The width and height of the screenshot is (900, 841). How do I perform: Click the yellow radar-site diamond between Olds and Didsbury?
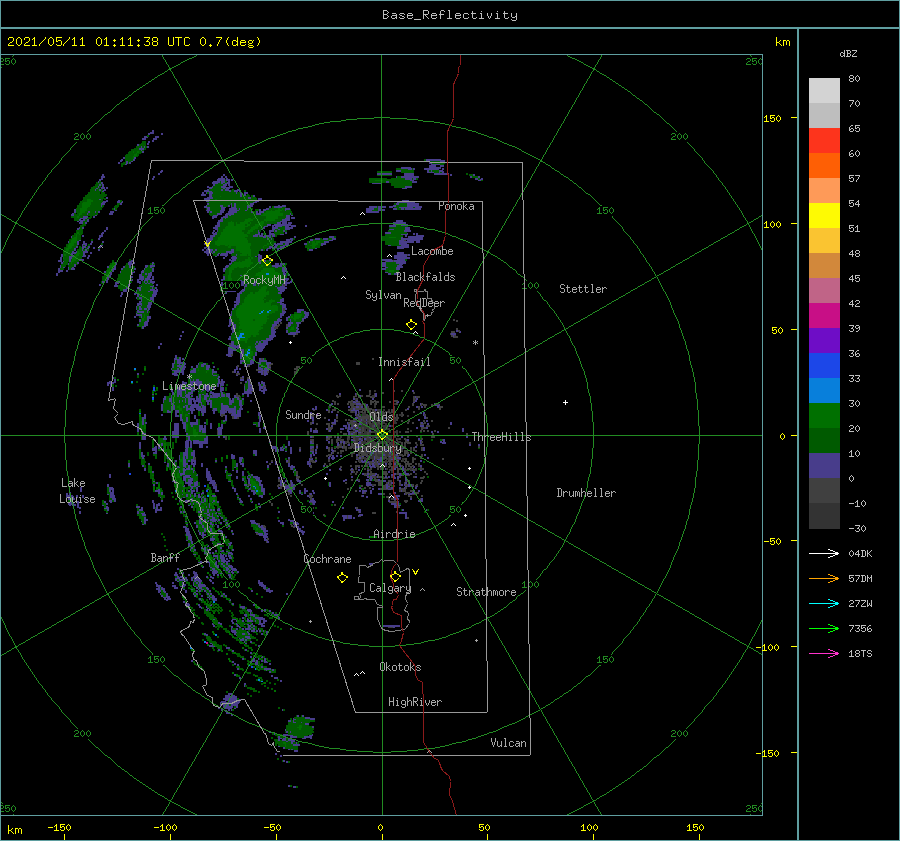pyautogui.click(x=382, y=435)
